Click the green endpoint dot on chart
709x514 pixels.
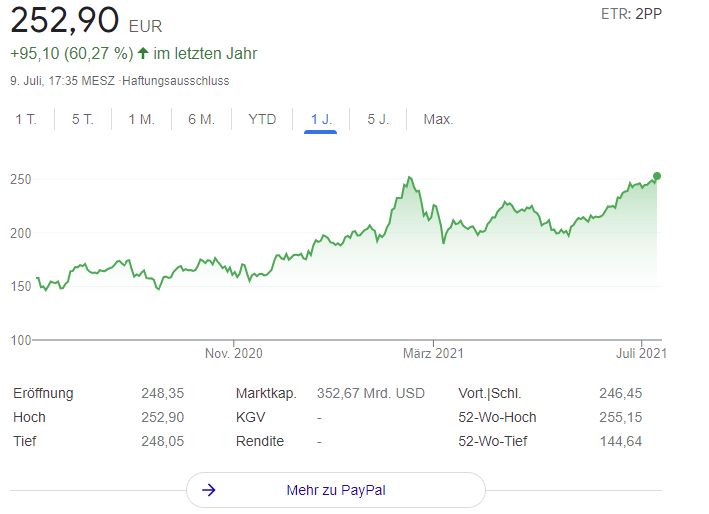point(657,176)
